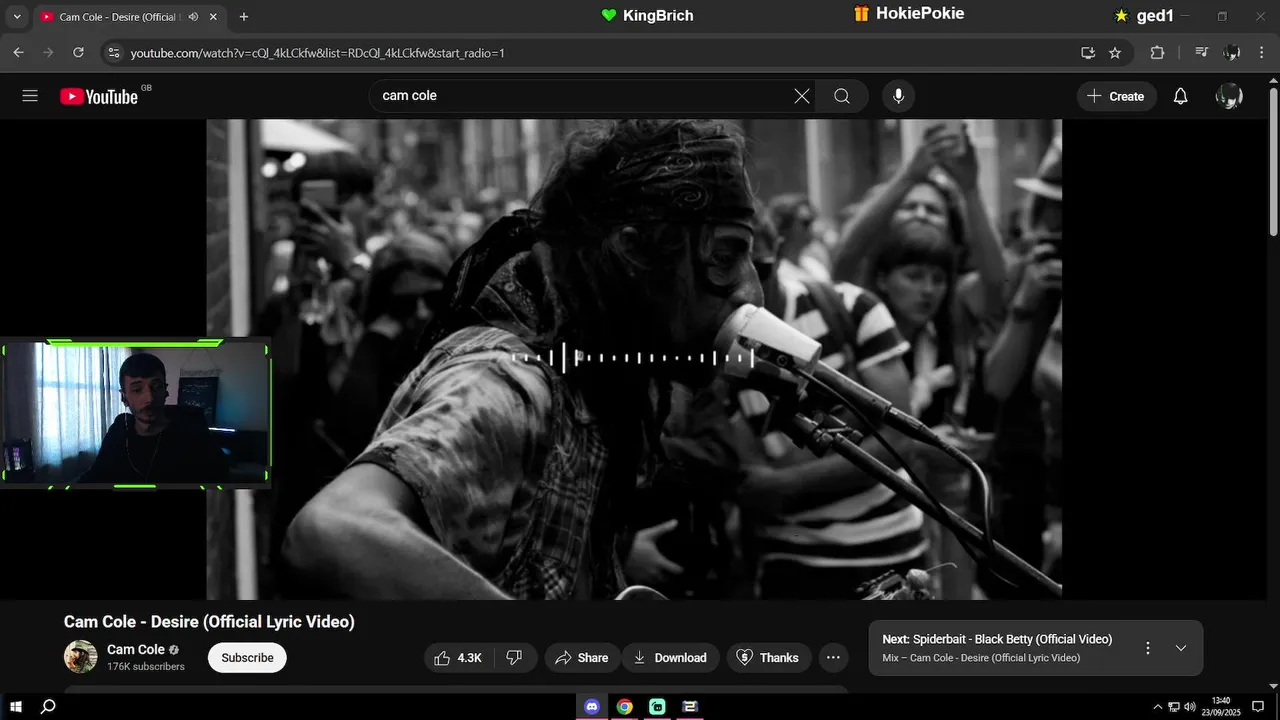Close the Cam Cole - Desire tab
The height and width of the screenshot is (720, 1280).
point(213,17)
